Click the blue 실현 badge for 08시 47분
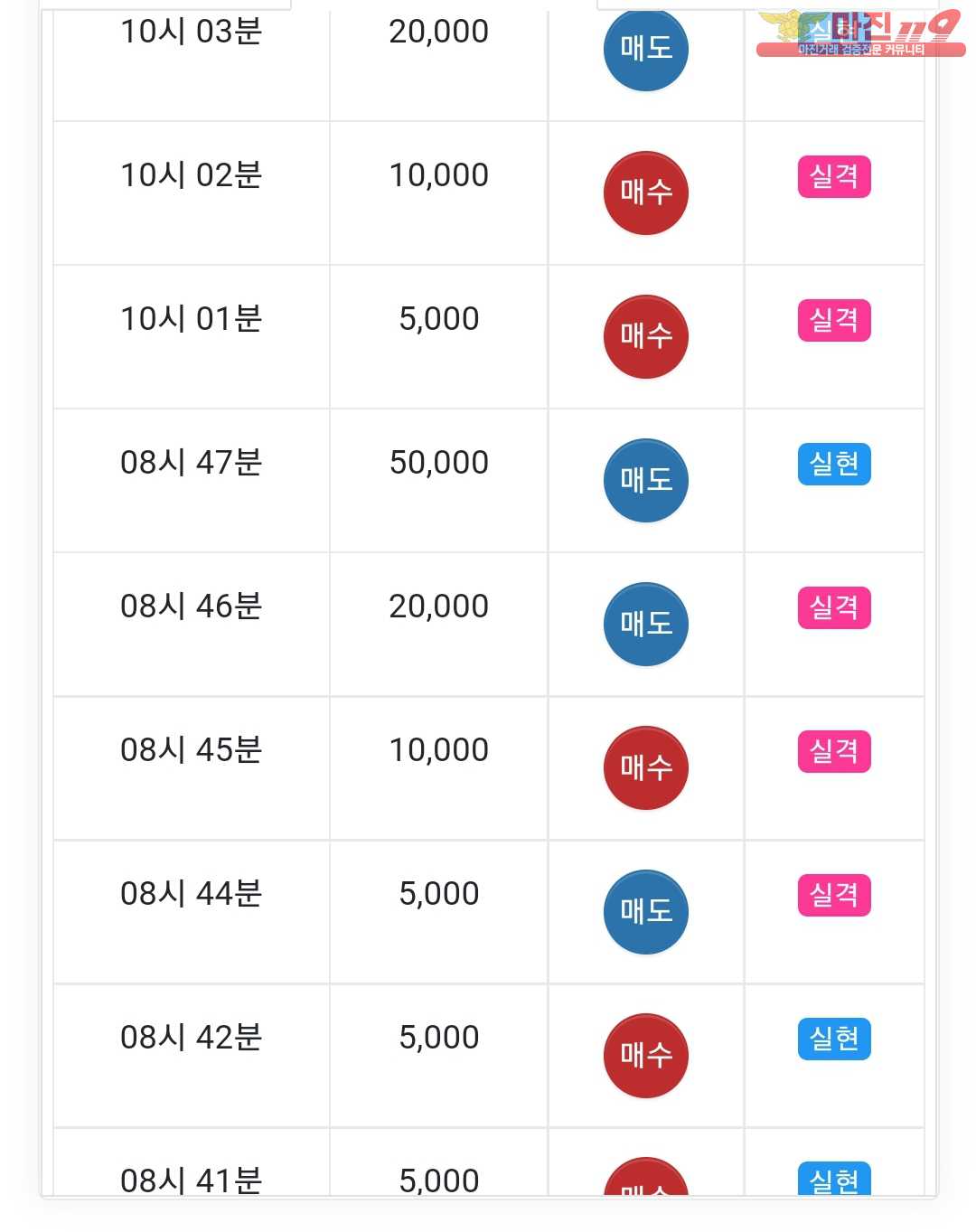 834,464
